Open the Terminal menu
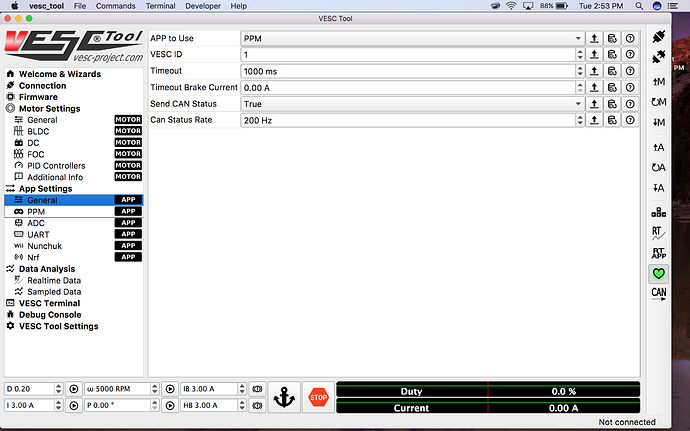Image resolution: width=690 pixels, height=431 pixels. (x=161, y=6)
